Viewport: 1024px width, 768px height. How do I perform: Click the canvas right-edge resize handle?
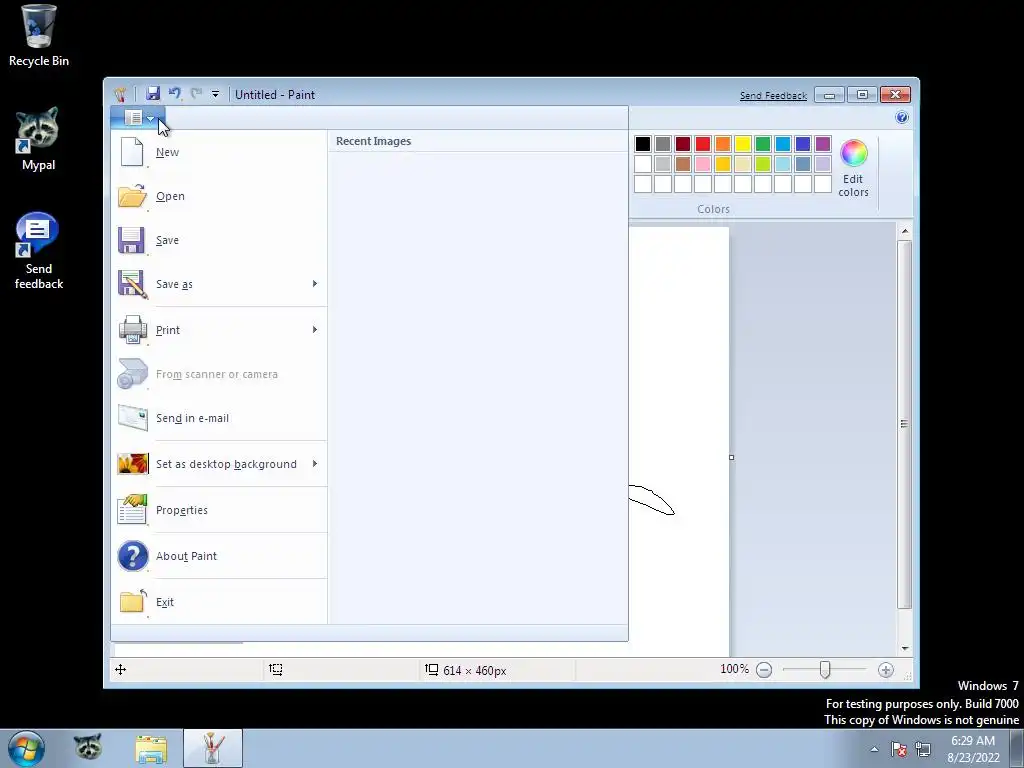click(731, 457)
